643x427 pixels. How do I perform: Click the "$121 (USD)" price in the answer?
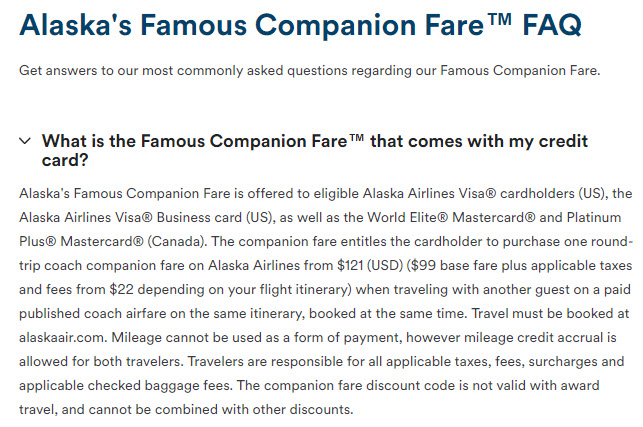370,265
